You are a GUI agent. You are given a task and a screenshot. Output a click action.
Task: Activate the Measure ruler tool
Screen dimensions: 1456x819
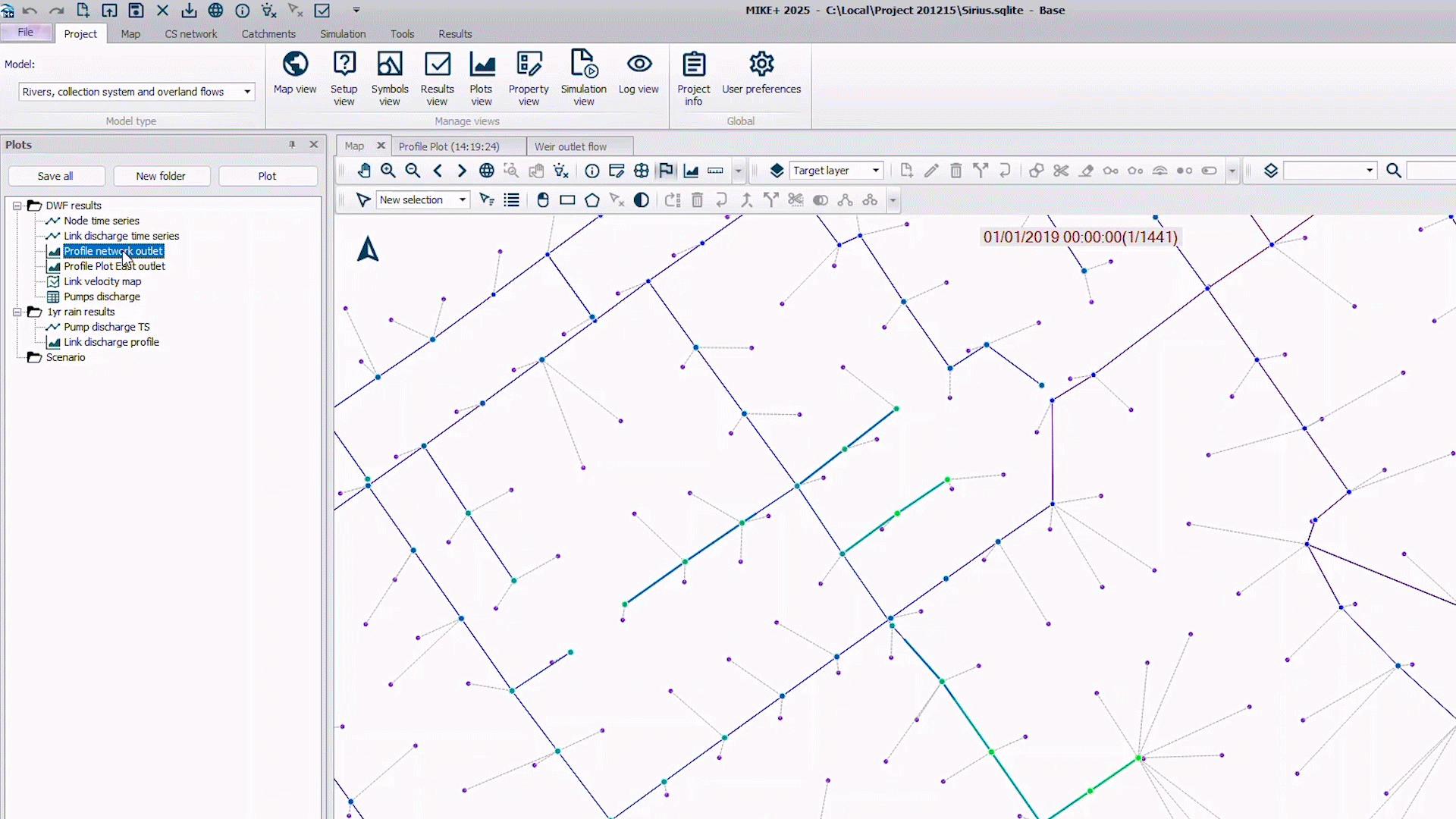click(715, 171)
